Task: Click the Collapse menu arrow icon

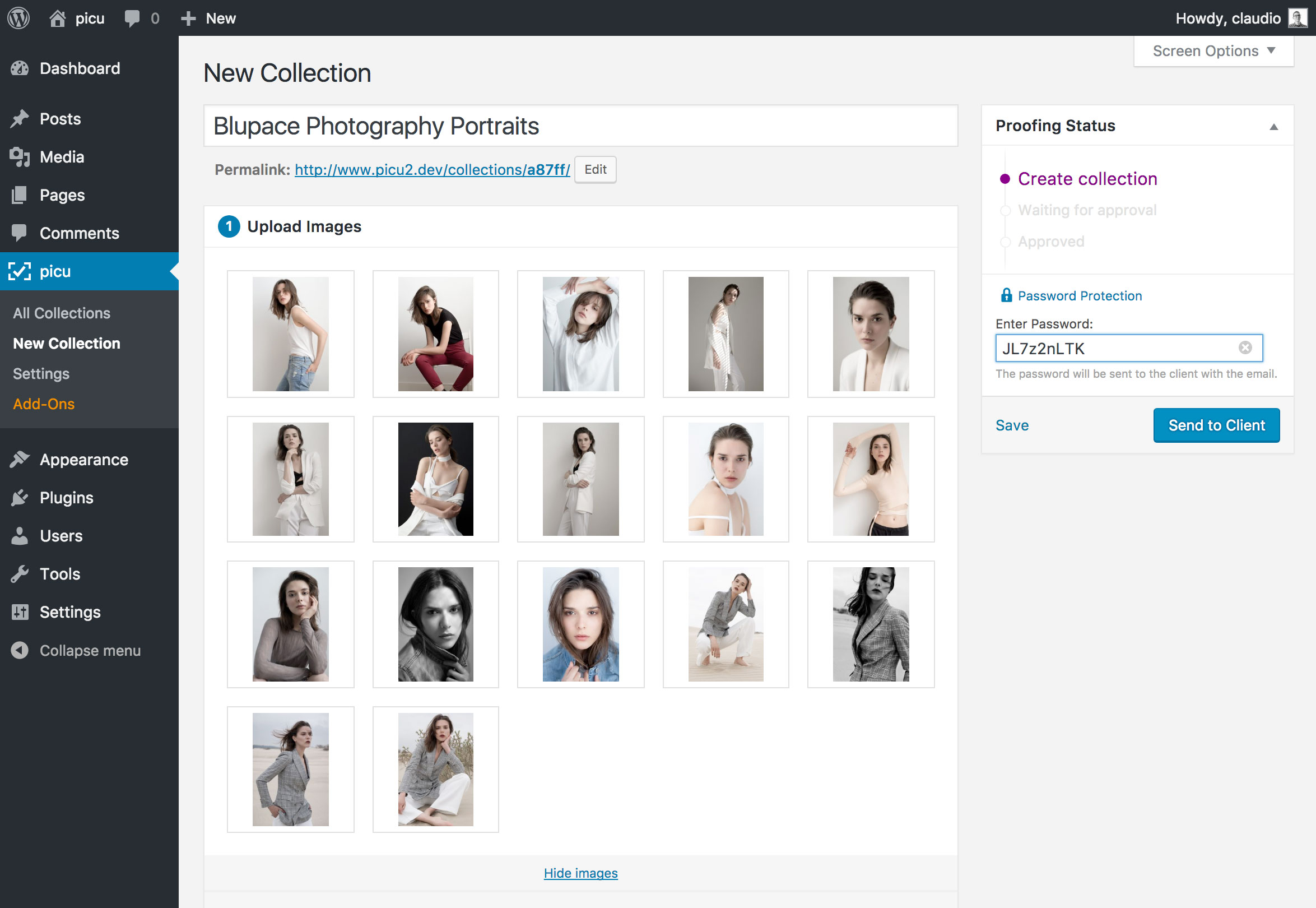Action: coord(20,650)
